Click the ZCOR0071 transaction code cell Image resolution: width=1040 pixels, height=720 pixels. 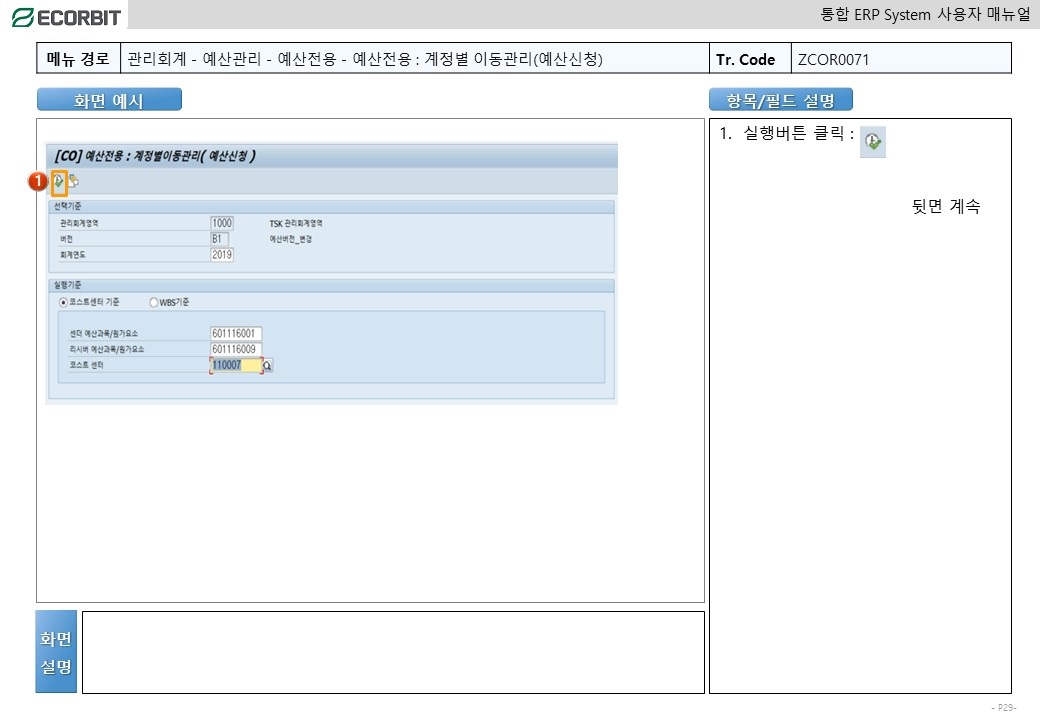pos(900,59)
